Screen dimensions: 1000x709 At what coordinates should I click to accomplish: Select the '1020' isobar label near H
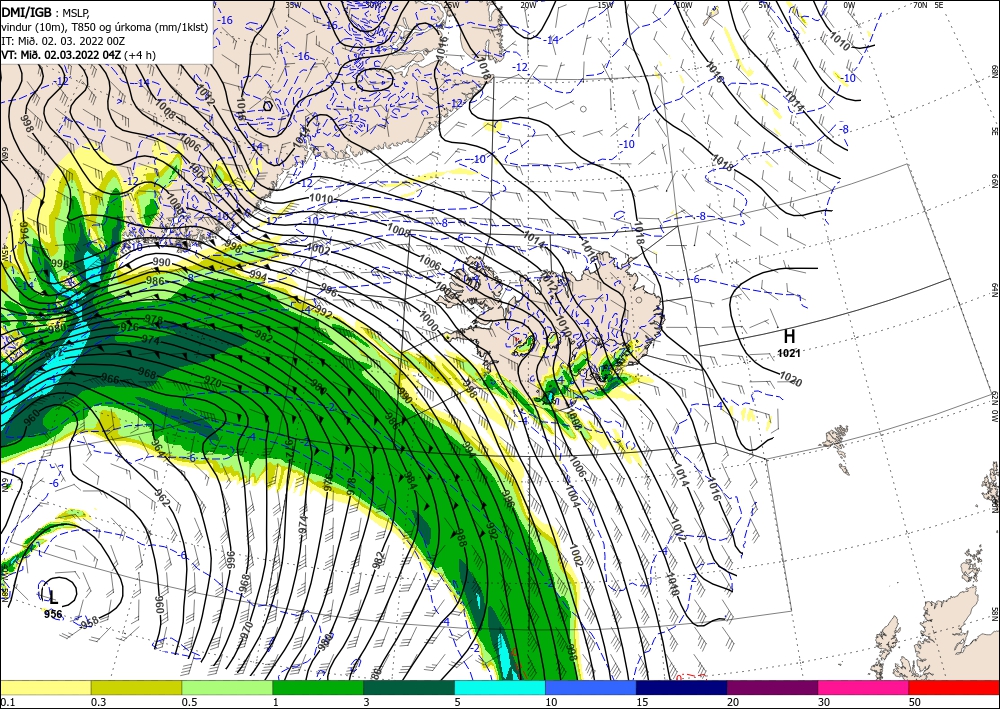pyautogui.click(x=790, y=379)
